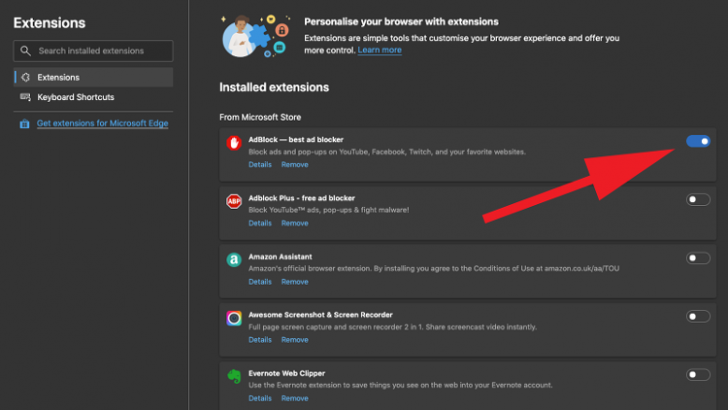Viewport: 728px width, 410px height.
Task: Click the 'Extensions' page title in sidebar
Action: pos(49,23)
